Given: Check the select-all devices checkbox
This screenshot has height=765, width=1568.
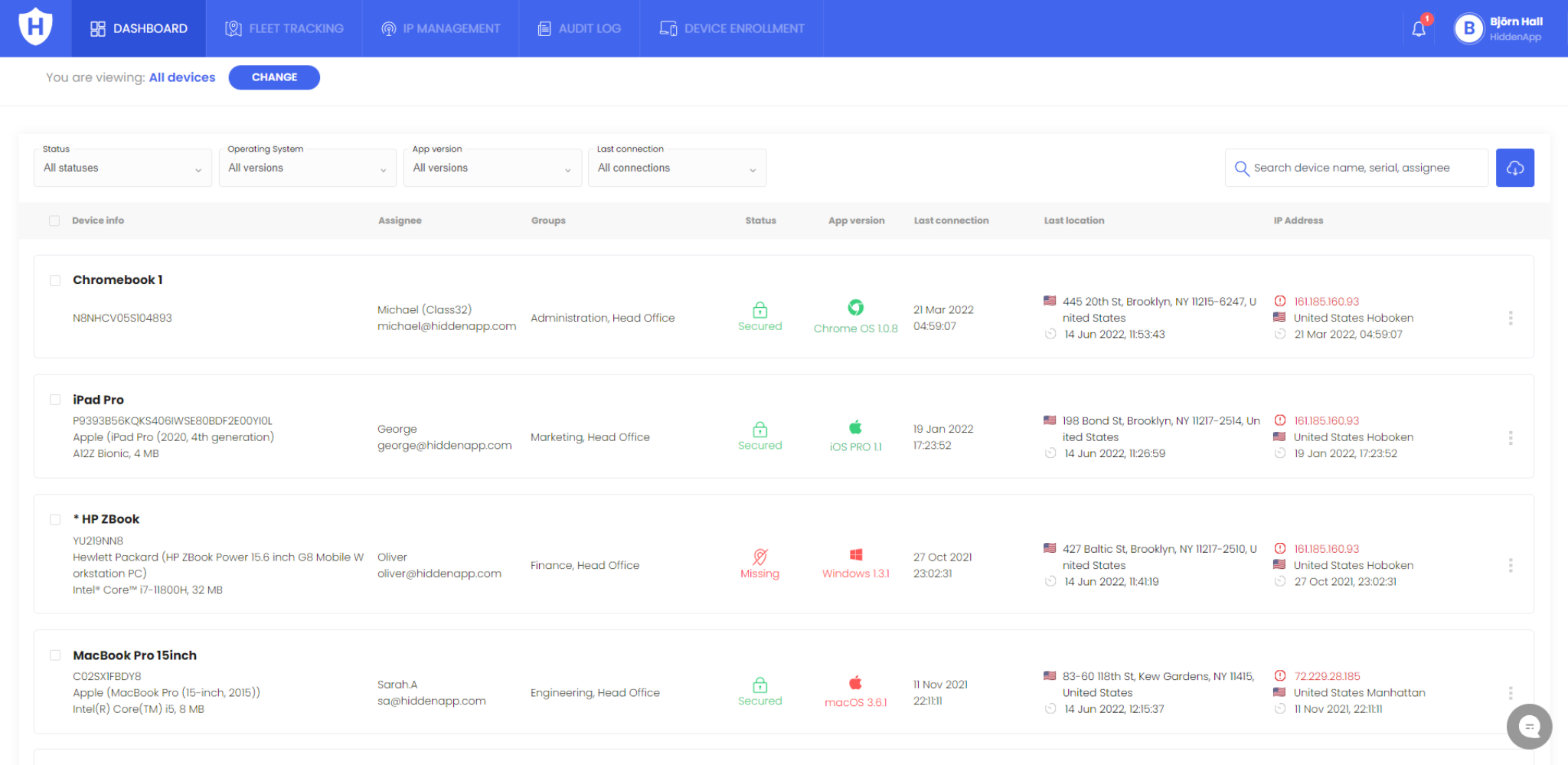Looking at the screenshot, I should click(54, 220).
